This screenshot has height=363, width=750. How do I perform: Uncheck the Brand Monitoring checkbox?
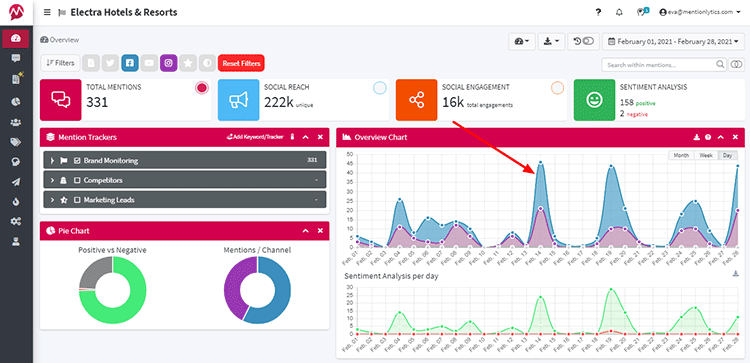77,161
